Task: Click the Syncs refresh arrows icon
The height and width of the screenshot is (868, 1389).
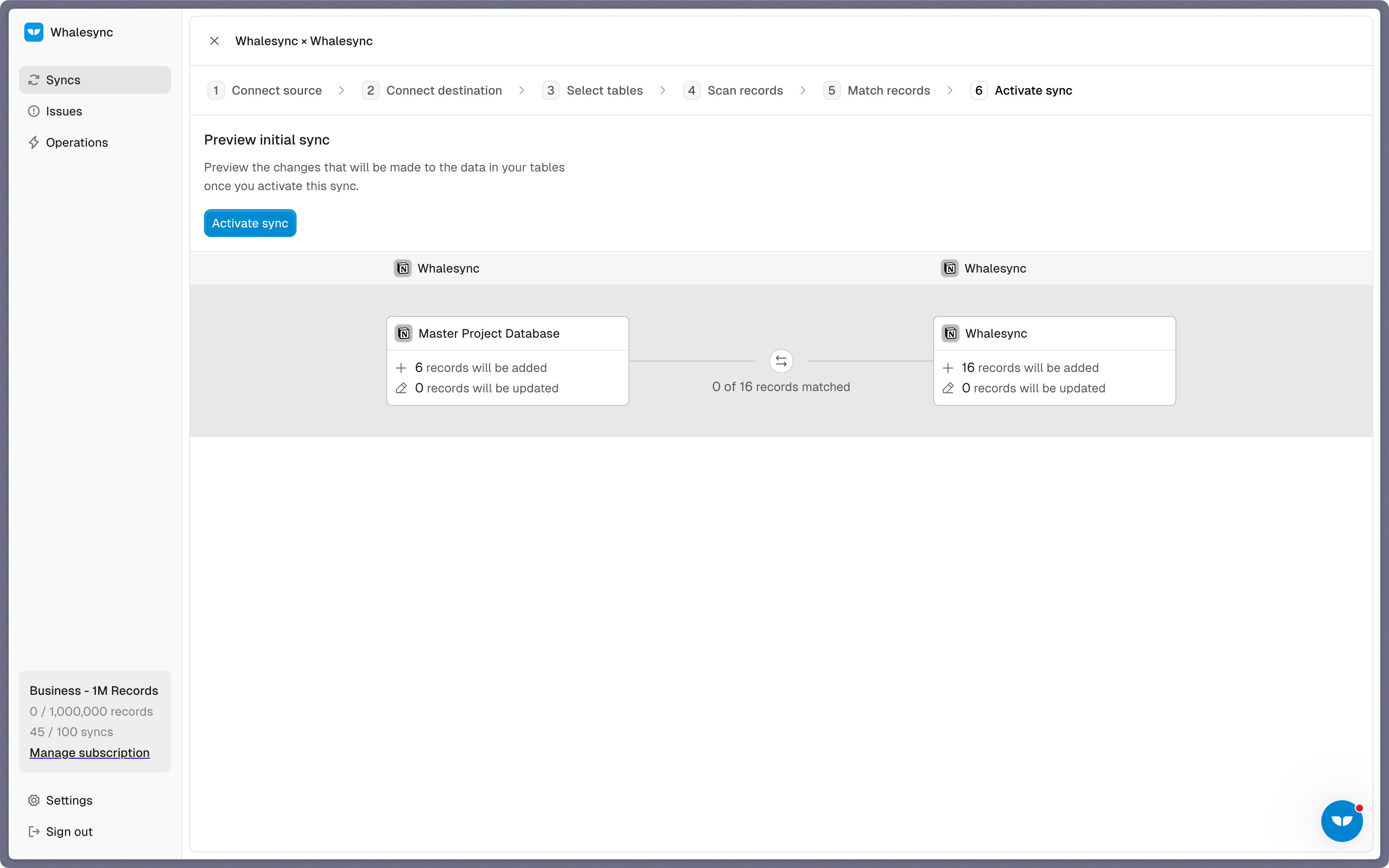Action: click(x=34, y=80)
